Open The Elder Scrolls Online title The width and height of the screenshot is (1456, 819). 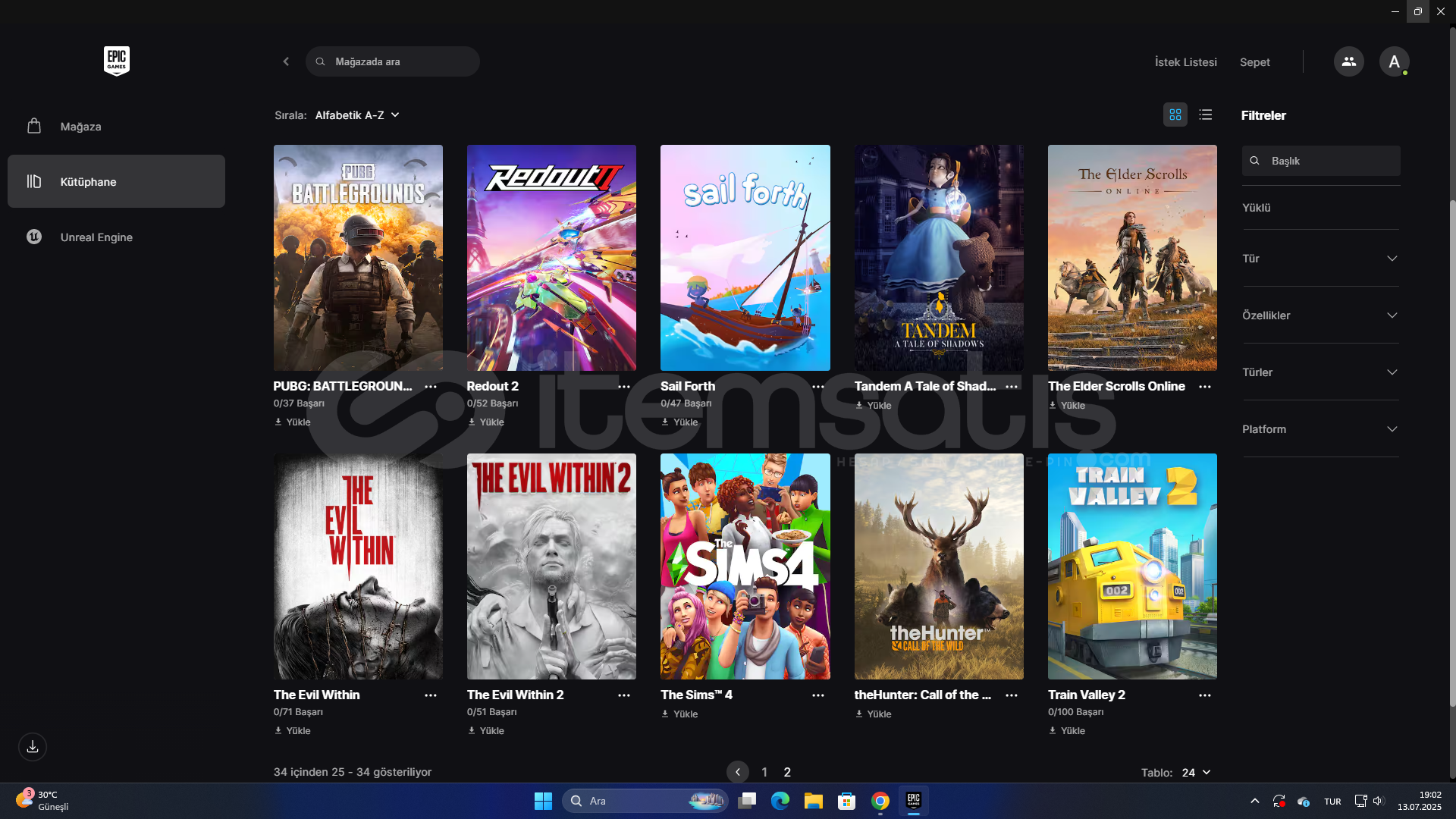(1116, 386)
